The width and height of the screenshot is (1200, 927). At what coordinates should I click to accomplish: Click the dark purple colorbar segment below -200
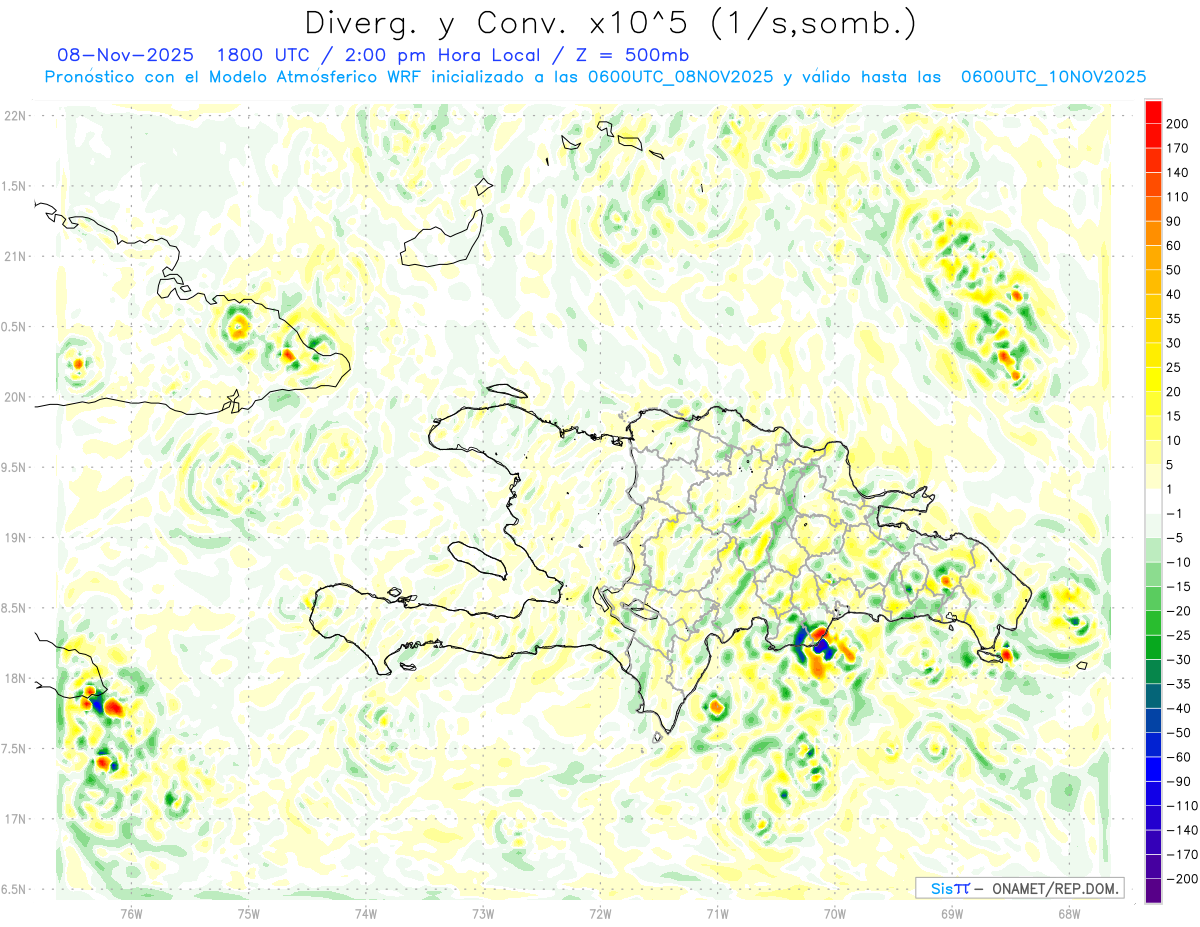(x=1153, y=891)
